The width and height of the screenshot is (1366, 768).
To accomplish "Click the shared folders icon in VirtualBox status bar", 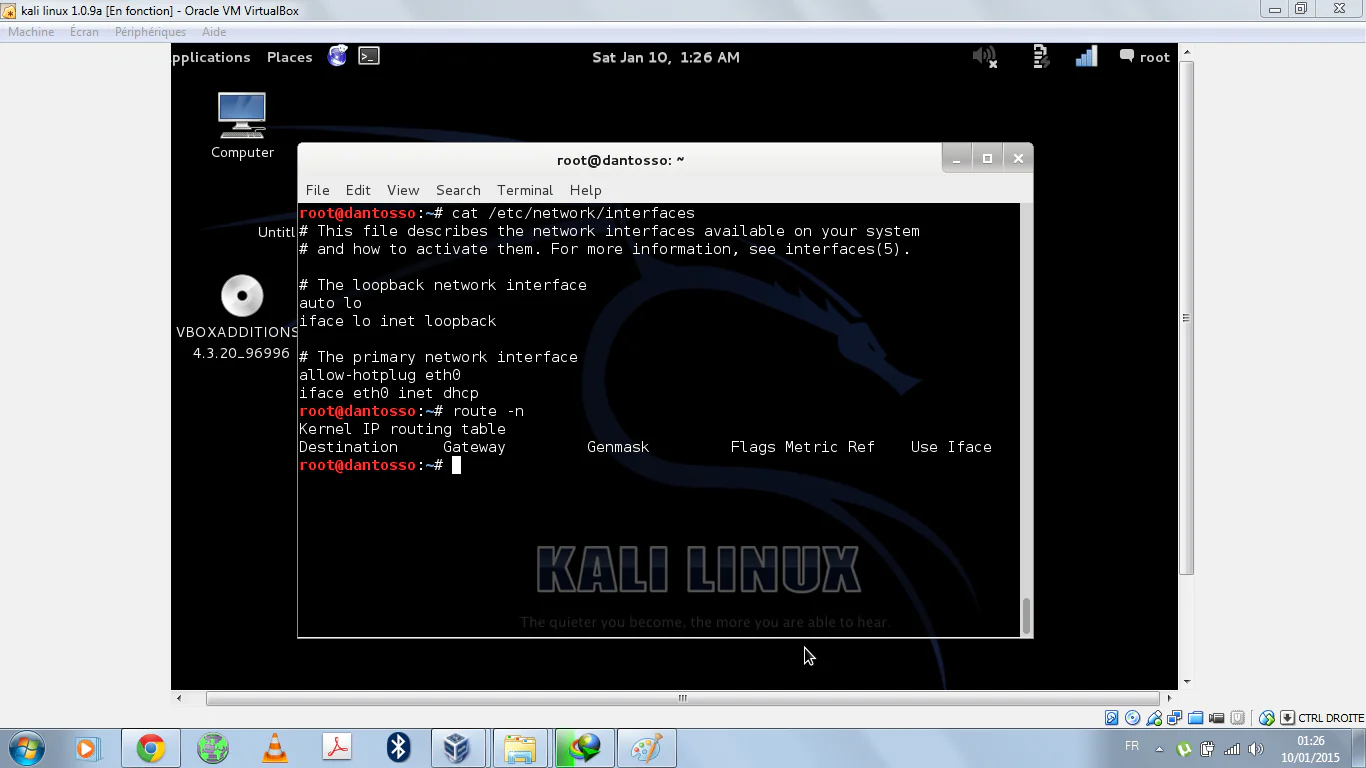I will pos(1195,717).
